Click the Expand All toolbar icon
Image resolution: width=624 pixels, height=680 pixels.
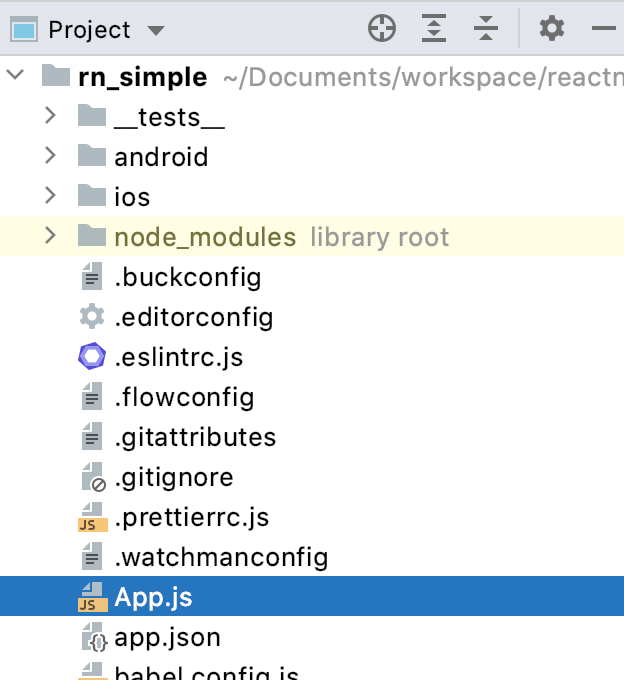point(433,29)
